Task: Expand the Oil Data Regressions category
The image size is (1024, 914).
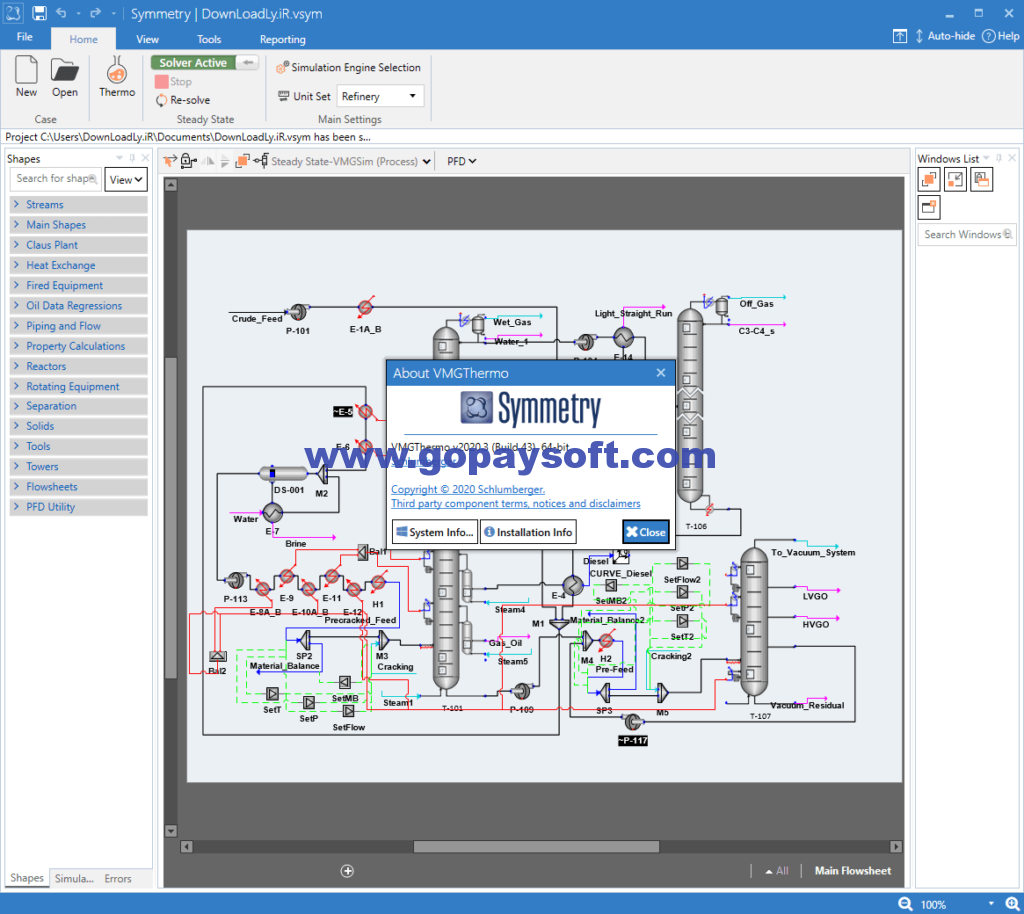Action: point(78,306)
